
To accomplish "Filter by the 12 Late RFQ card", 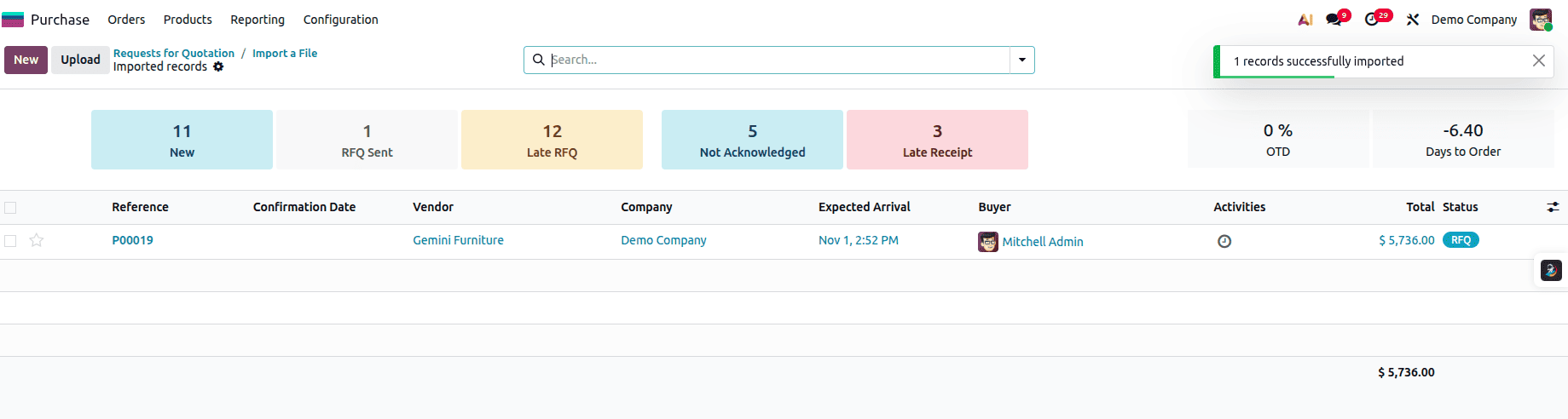I will click(x=552, y=140).
